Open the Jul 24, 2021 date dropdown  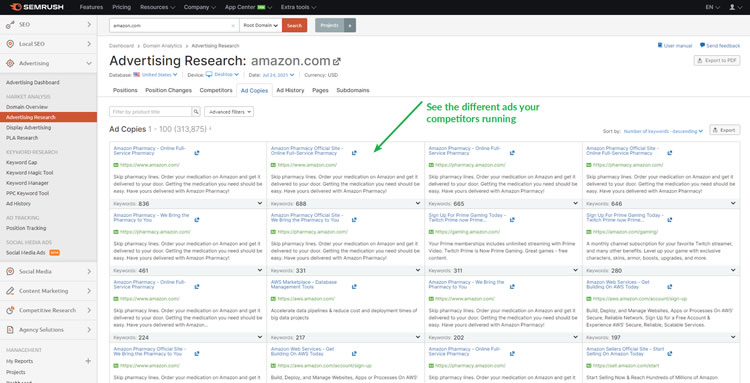pos(278,75)
